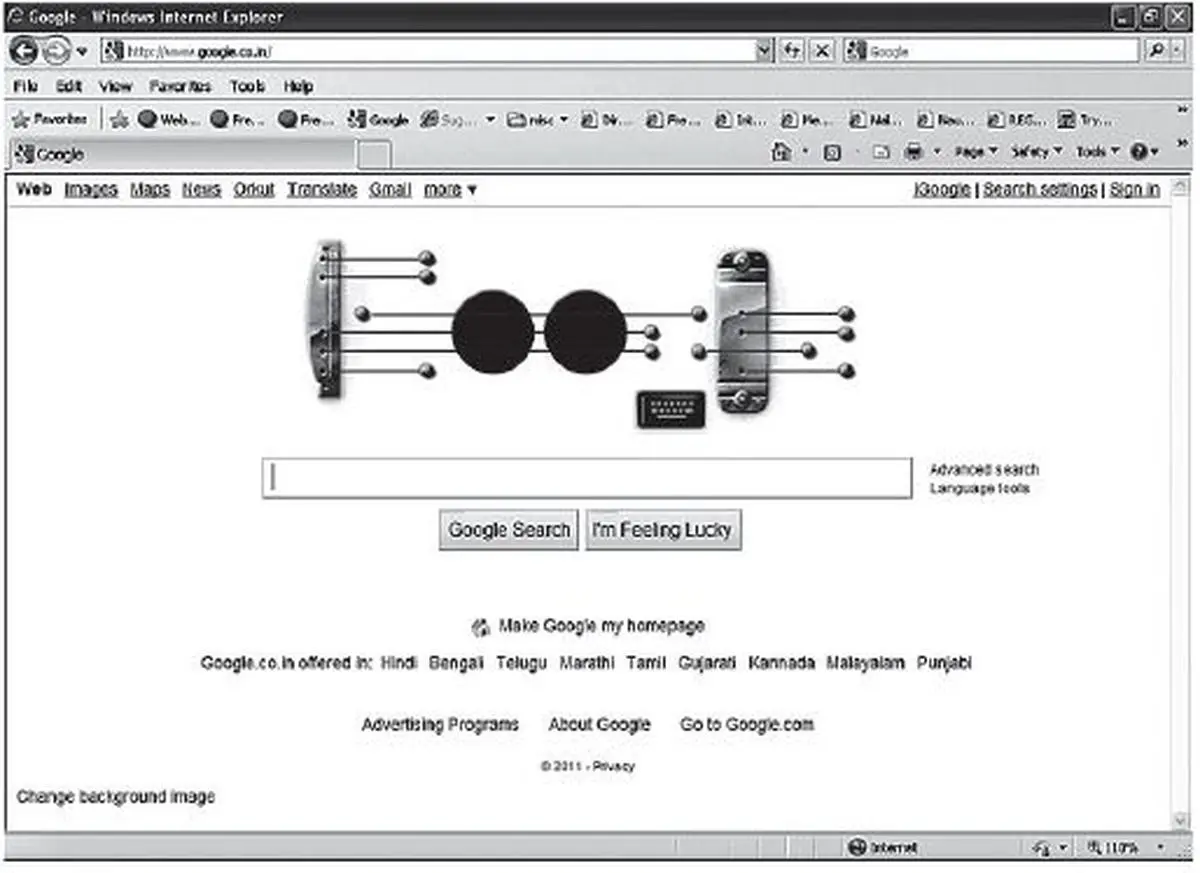Open the Favorites menu in menu bar

(x=180, y=87)
